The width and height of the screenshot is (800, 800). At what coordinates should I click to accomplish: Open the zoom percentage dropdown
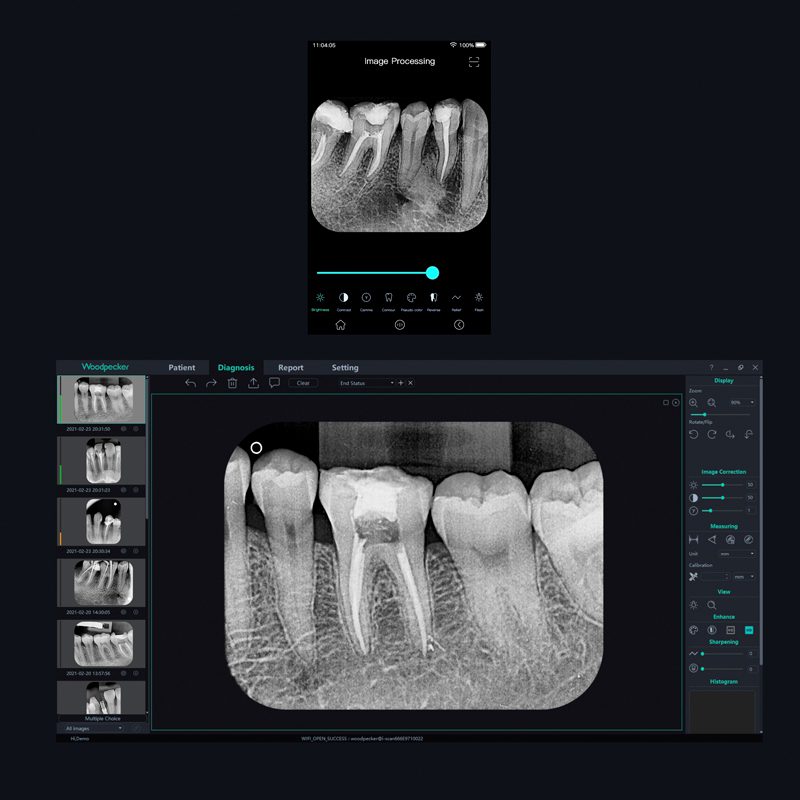tap(741, 403)
